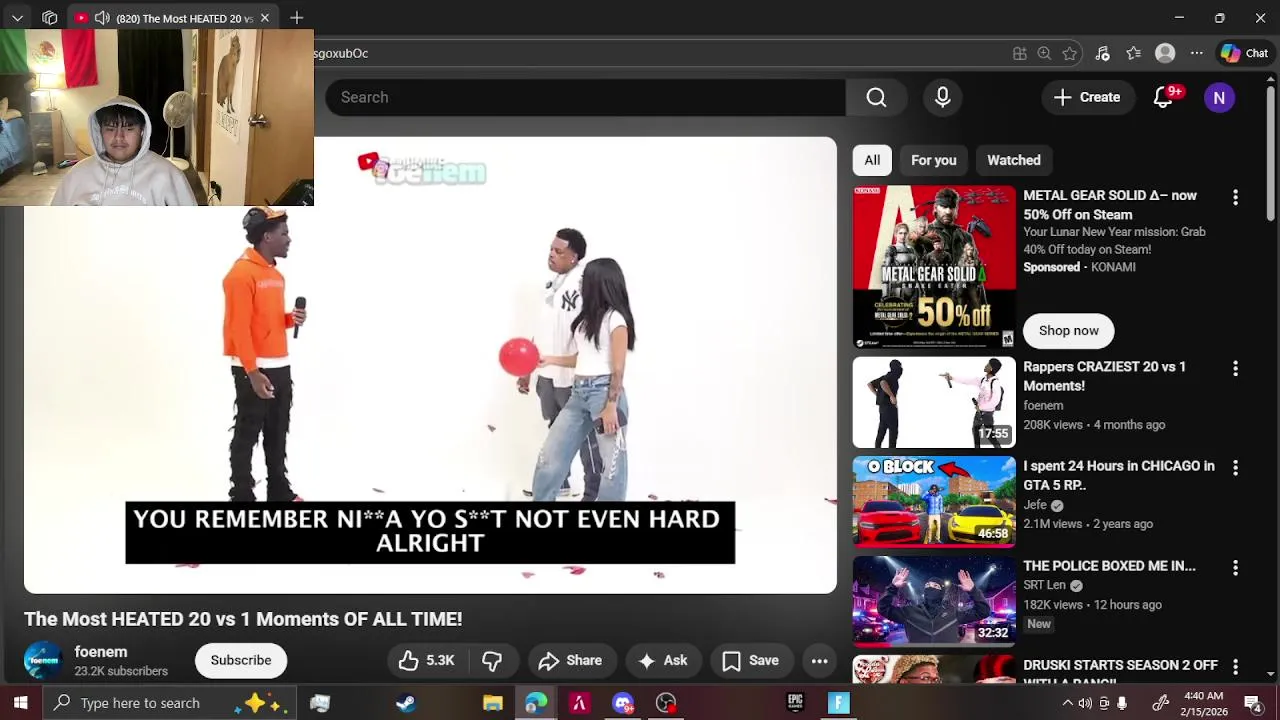This screenshot has height=720, width=1280.
Task: Open Fortnite icon in the taskbar
Action: point(838,703)
